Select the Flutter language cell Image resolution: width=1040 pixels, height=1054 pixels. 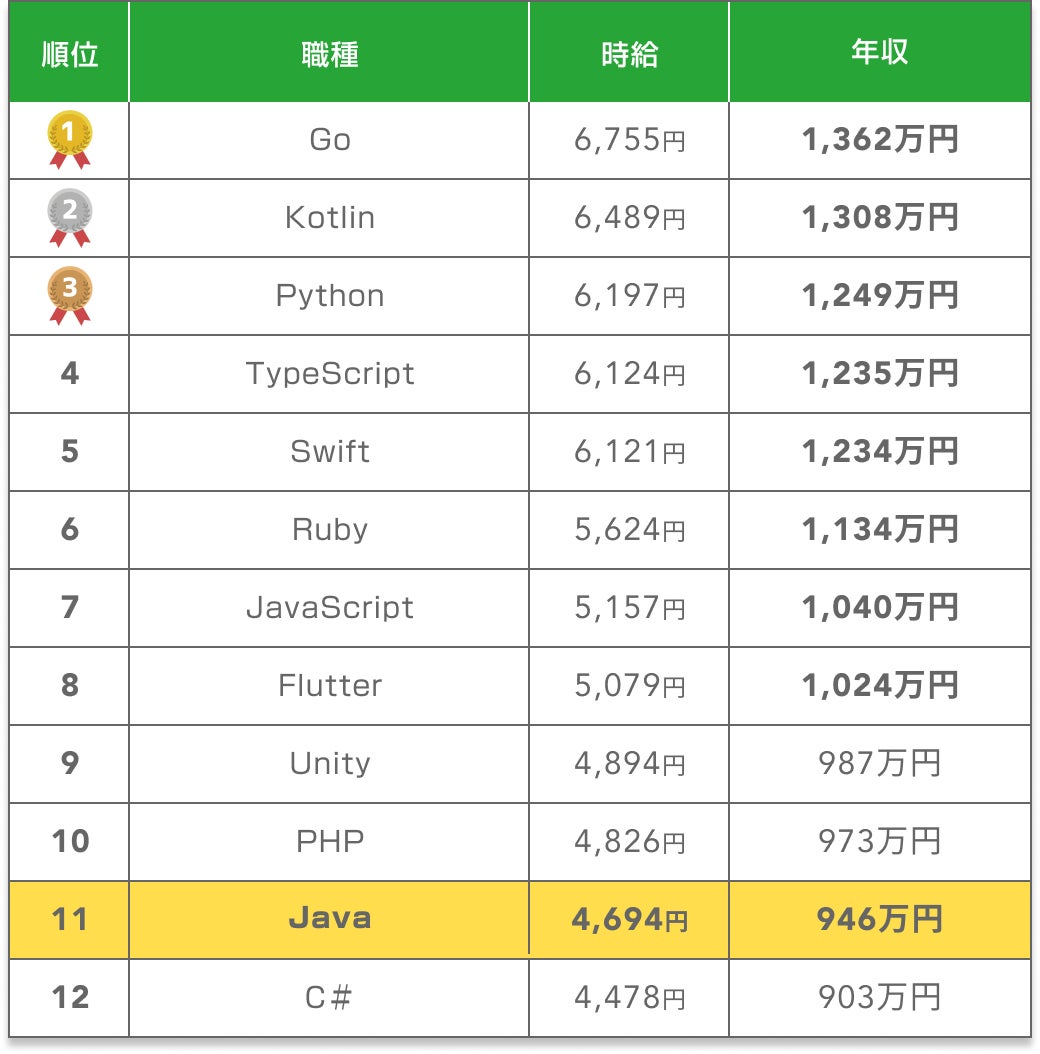pos(329,686)
